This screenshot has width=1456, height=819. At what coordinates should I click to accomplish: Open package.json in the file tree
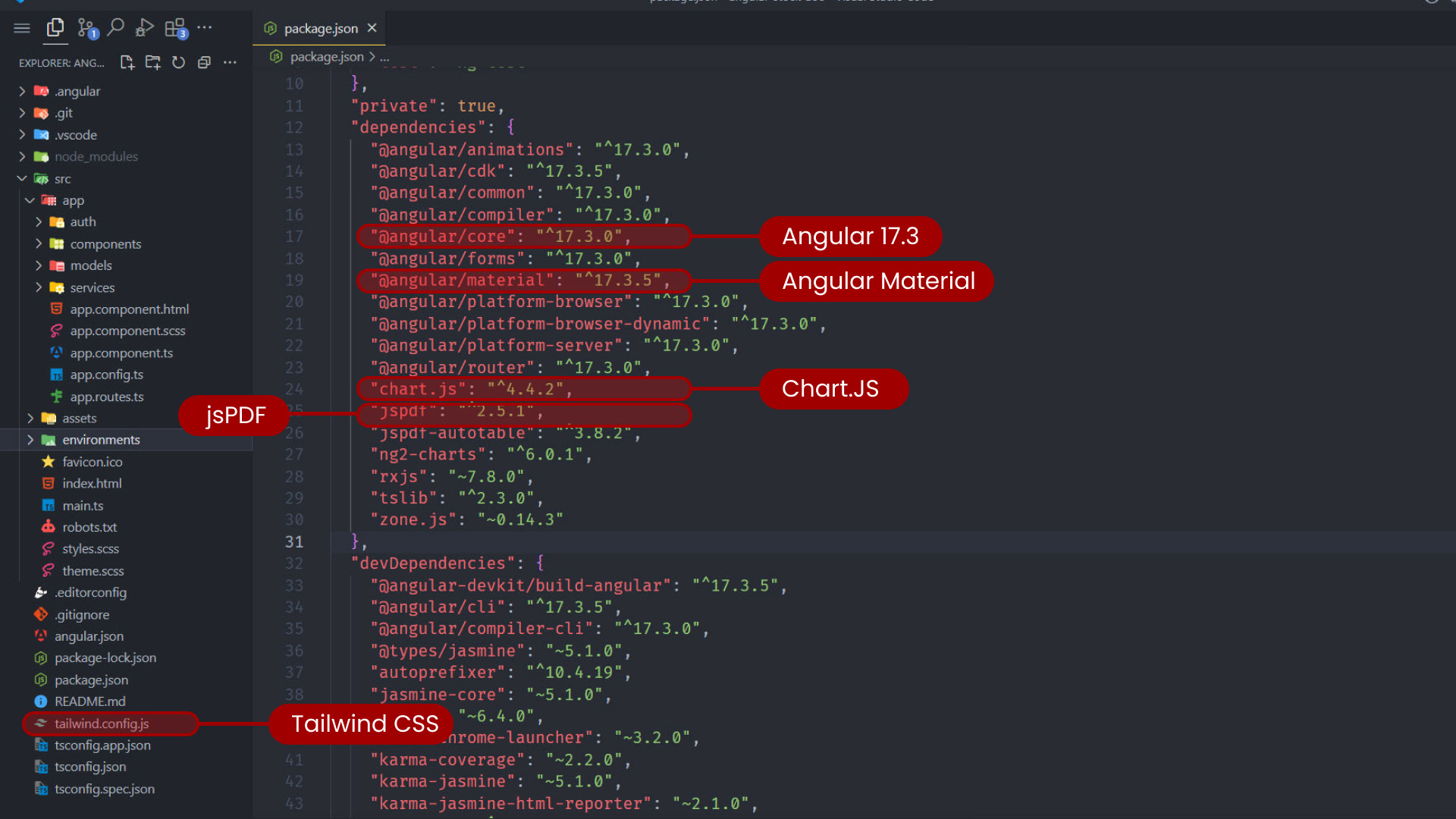click(91, 680)
